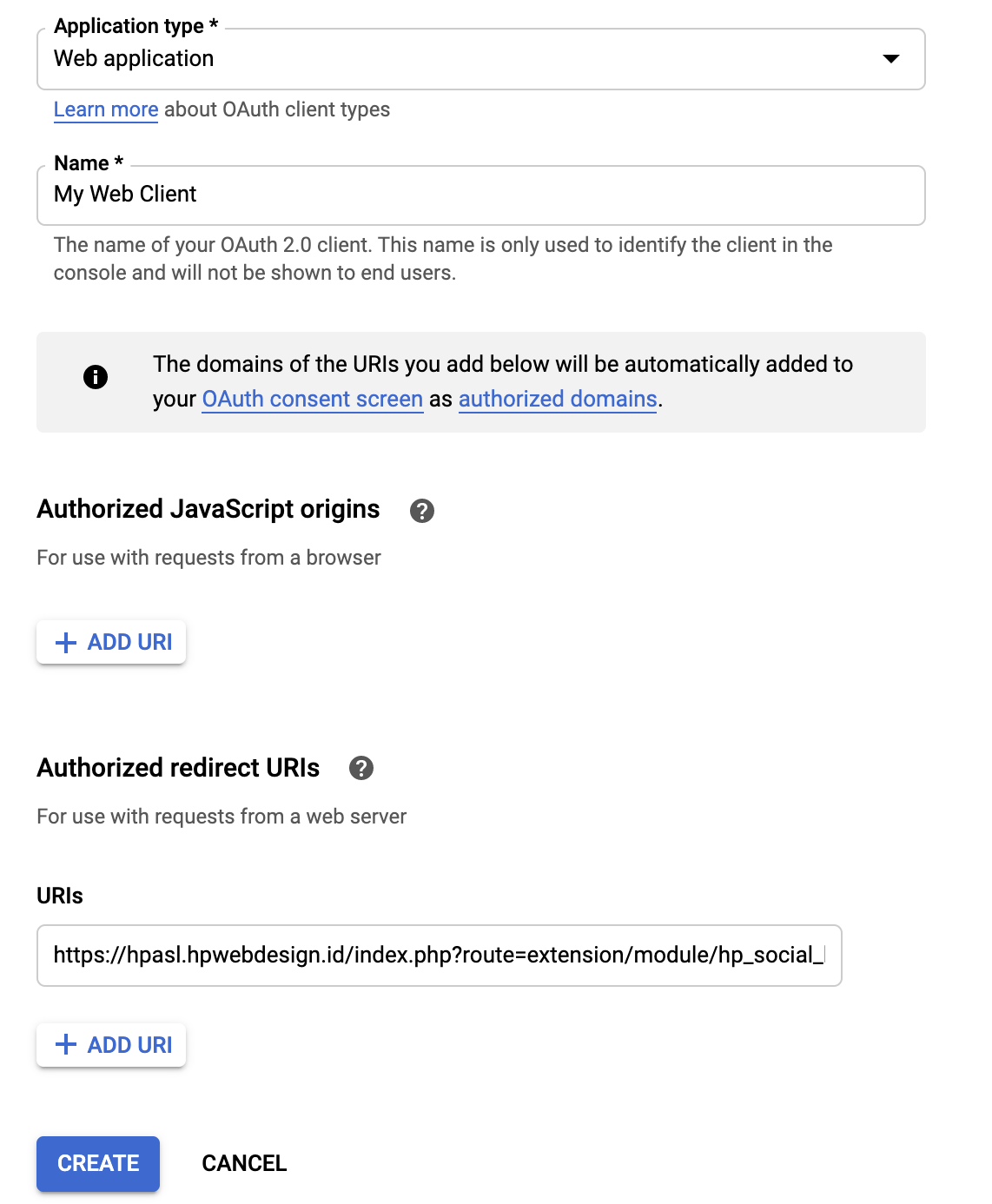This screenshot has width=992, height=1204.
Task: Click the blue CREATE button
Action: click(x=98, y=1163)
